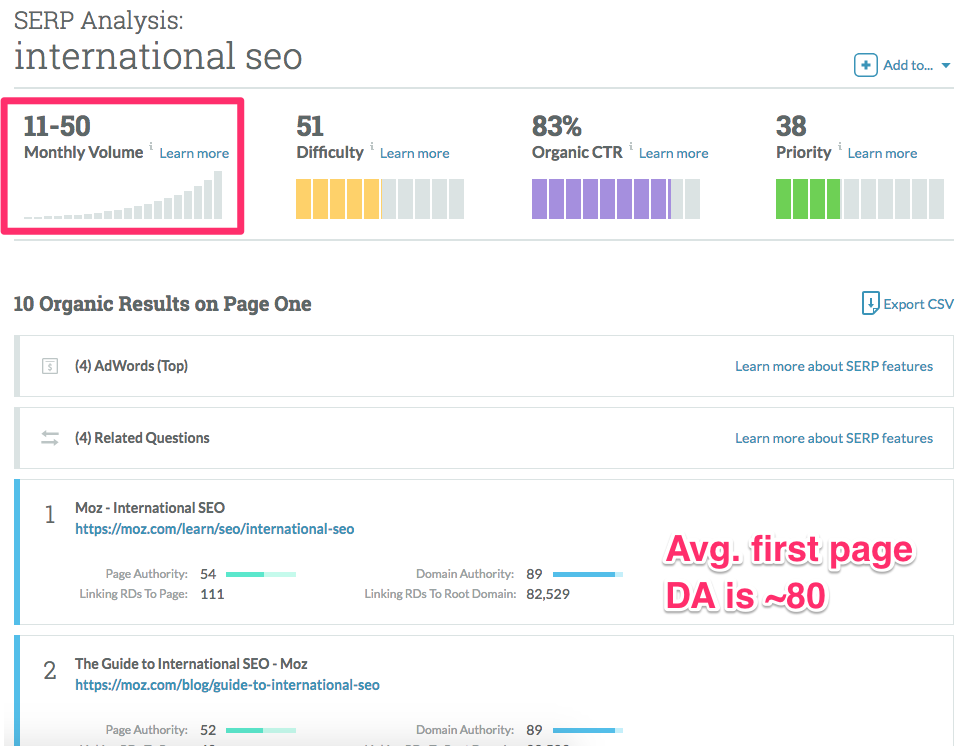Click the plus icon on Add to button
965x746 pixels.
pos(866,64)
